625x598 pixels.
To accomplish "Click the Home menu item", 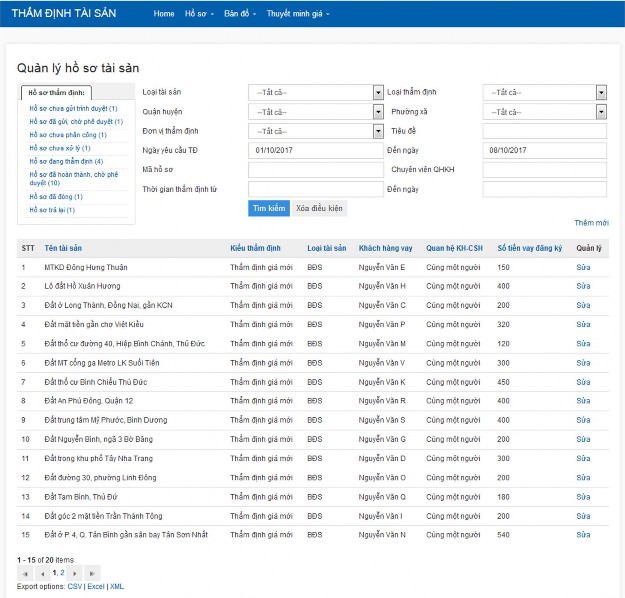I will (164, 15).
